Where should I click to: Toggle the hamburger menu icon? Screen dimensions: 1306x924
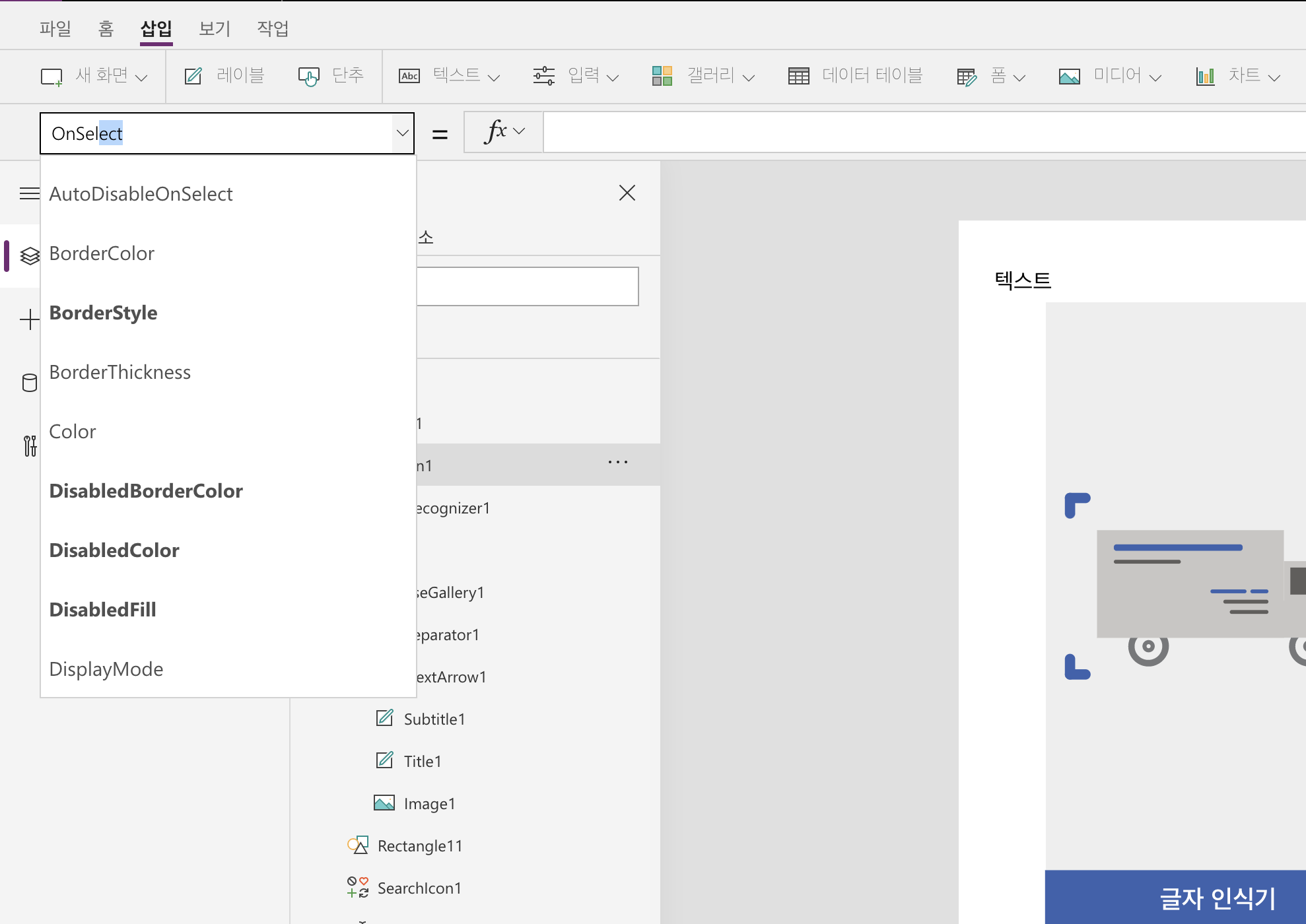click(x=30, y=193)
